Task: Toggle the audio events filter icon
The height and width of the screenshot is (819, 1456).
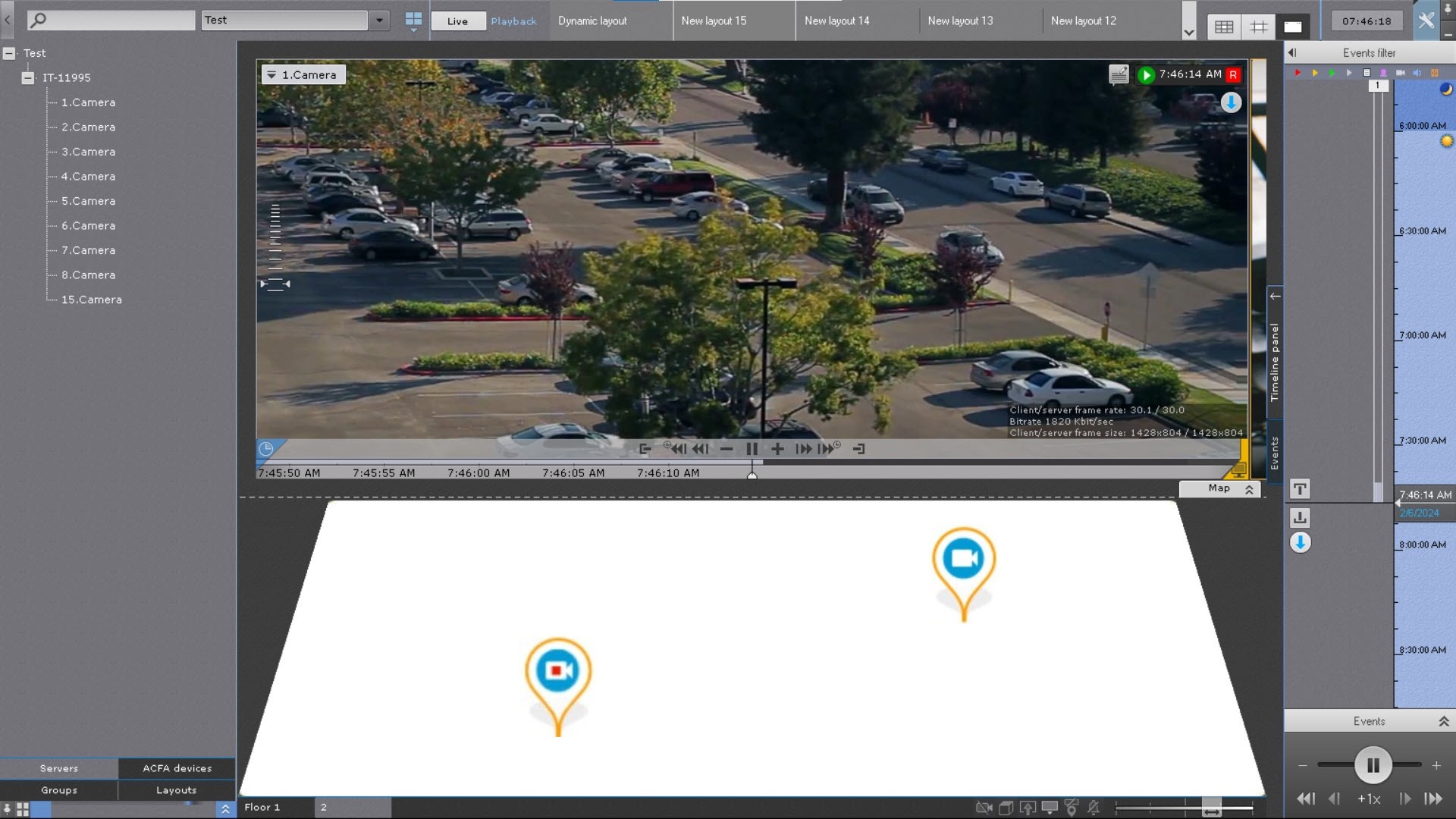Action: pos(1417,73)
